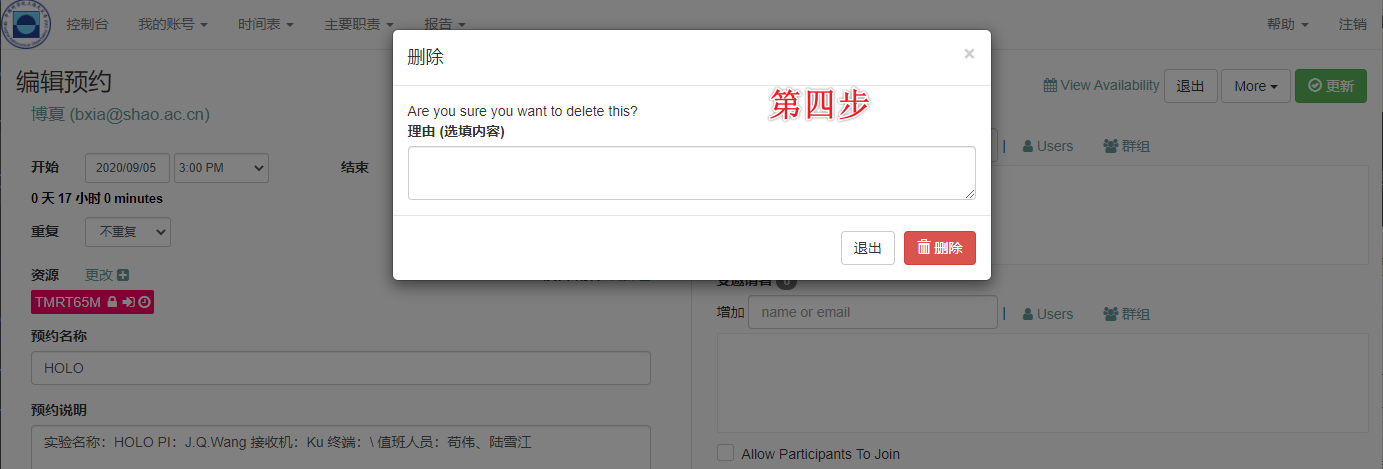
Task: Click the 群组 group icon for invitees
Action: pyautogui.click(x=1110, y=313)
